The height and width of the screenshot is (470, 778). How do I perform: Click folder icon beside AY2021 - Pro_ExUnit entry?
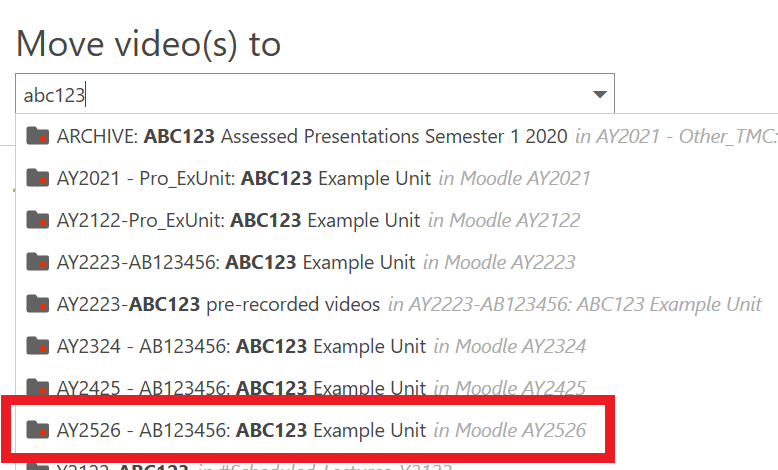click(x=38, y=178)
